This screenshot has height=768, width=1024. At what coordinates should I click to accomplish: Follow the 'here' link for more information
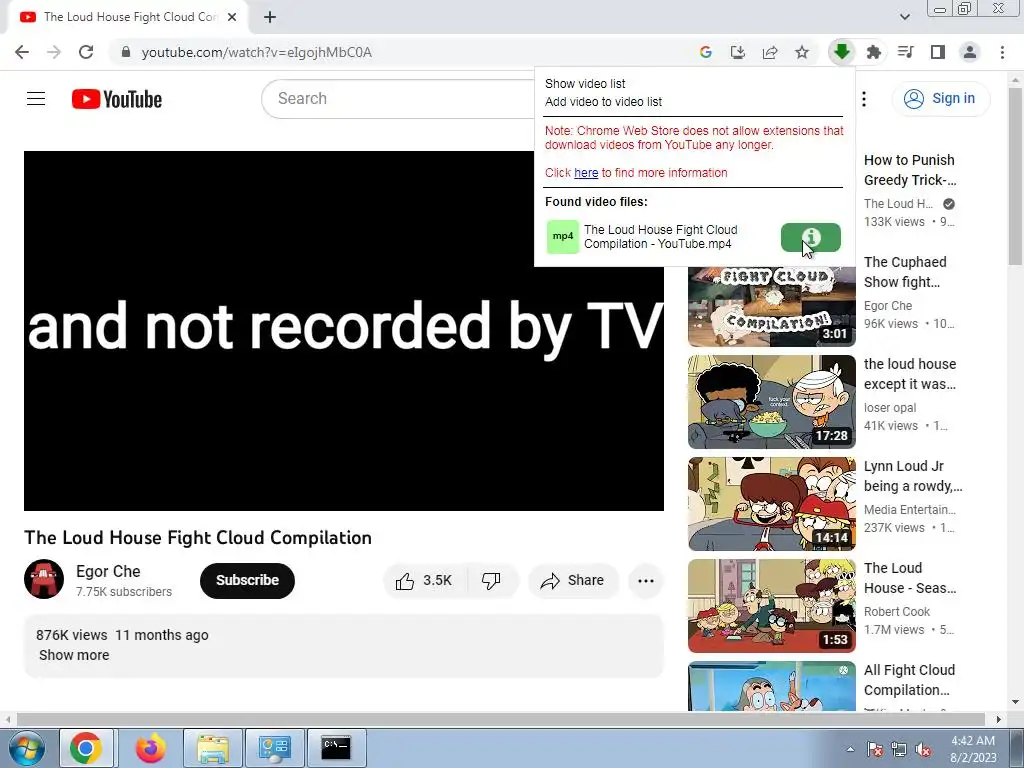[x=586, y=173]
